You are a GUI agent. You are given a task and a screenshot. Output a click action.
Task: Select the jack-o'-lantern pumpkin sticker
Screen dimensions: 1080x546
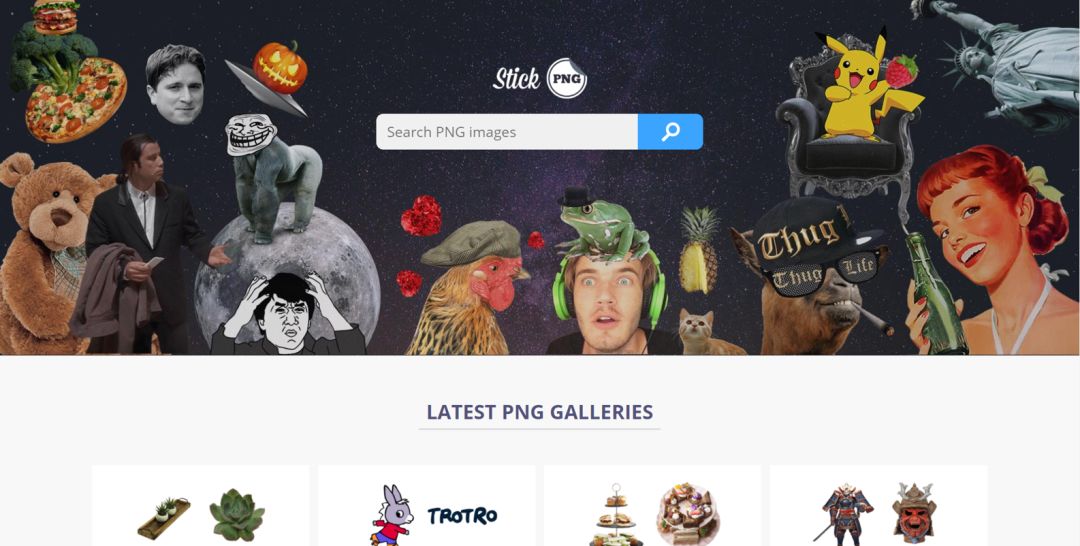coord(280,67)
